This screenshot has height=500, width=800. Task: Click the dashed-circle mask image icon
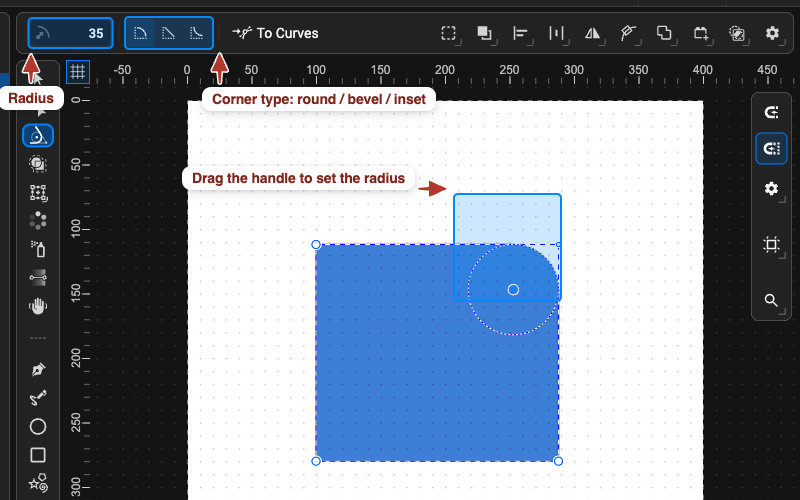click(737, 33)
